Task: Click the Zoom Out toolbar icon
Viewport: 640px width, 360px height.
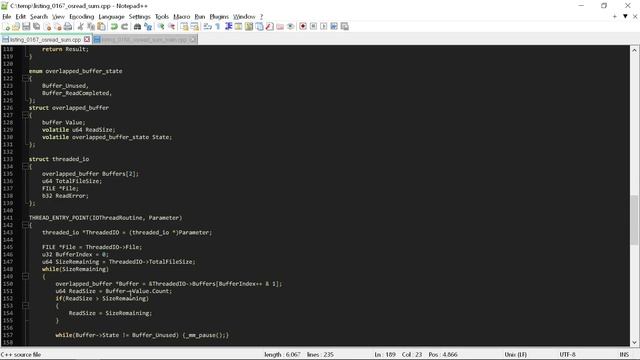Action: (x=171, y=27)
